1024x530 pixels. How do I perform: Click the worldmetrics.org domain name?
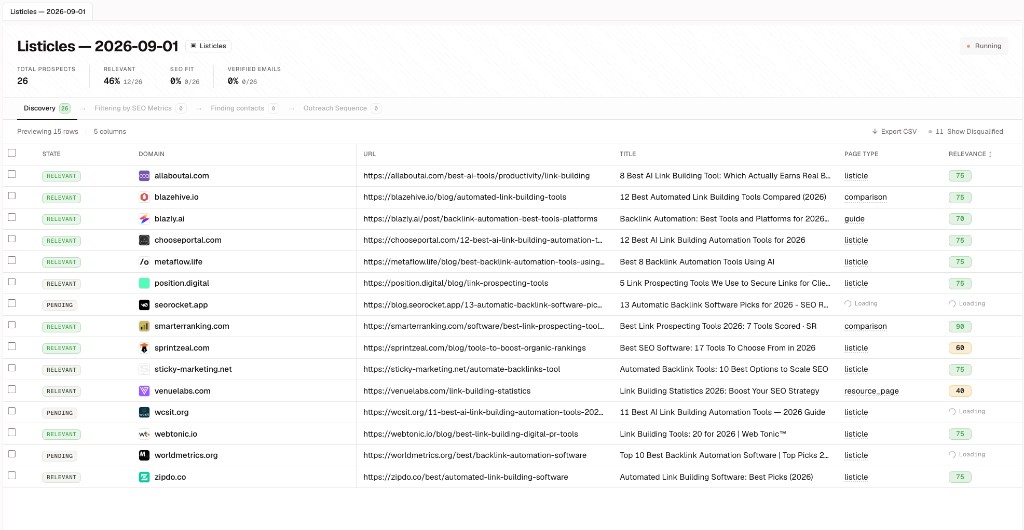186,456
